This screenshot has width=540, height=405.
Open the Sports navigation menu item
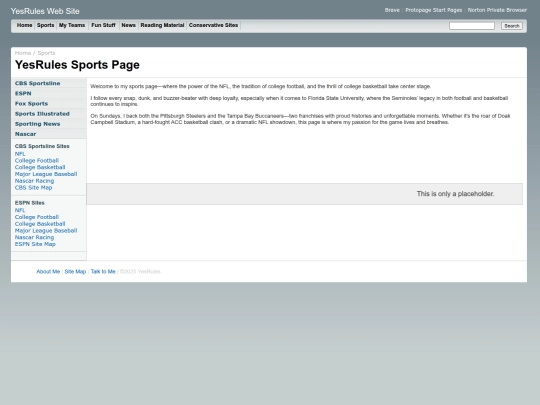pos(45,25)
